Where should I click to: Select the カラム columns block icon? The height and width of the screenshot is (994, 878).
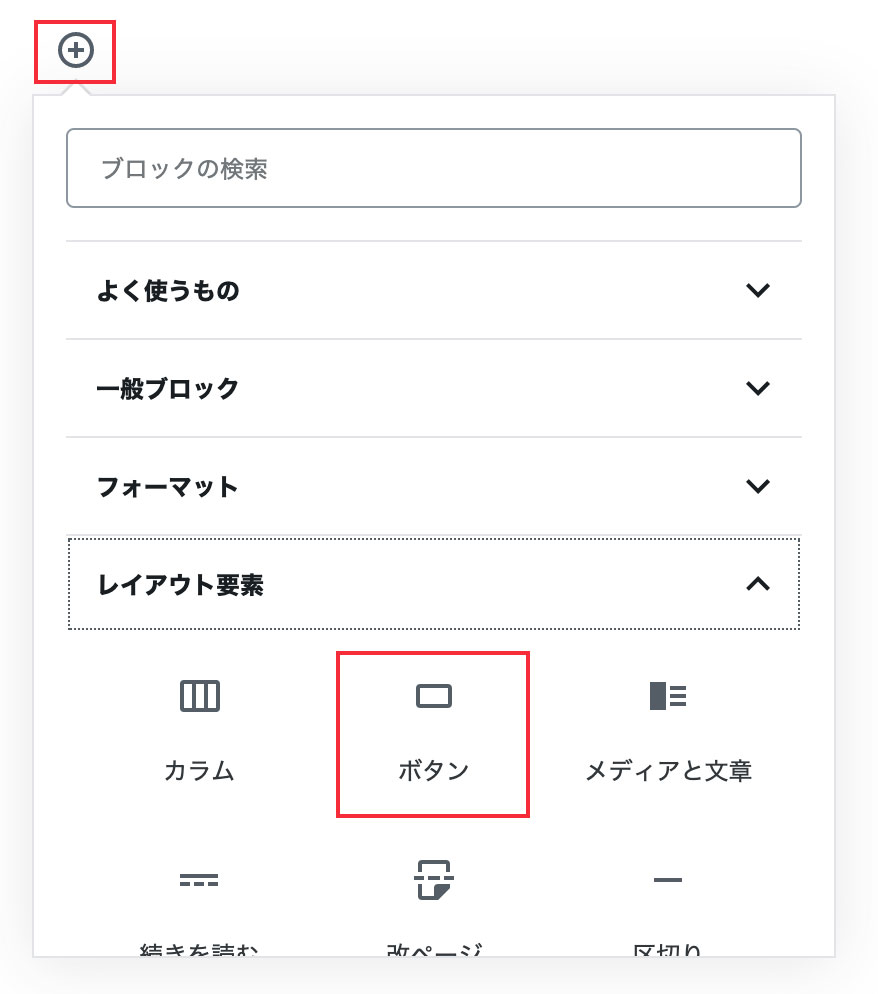pyautogui.click(x=200, y=696)
